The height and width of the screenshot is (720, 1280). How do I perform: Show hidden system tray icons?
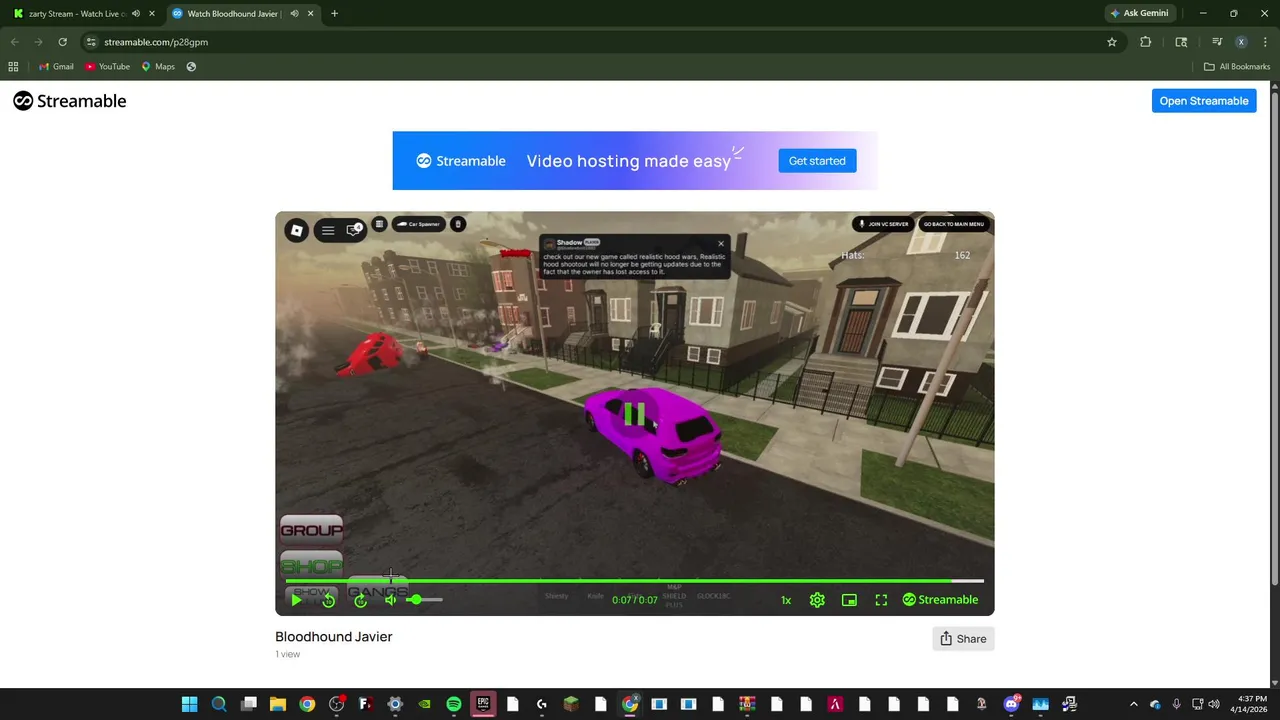click(1133, 704)
